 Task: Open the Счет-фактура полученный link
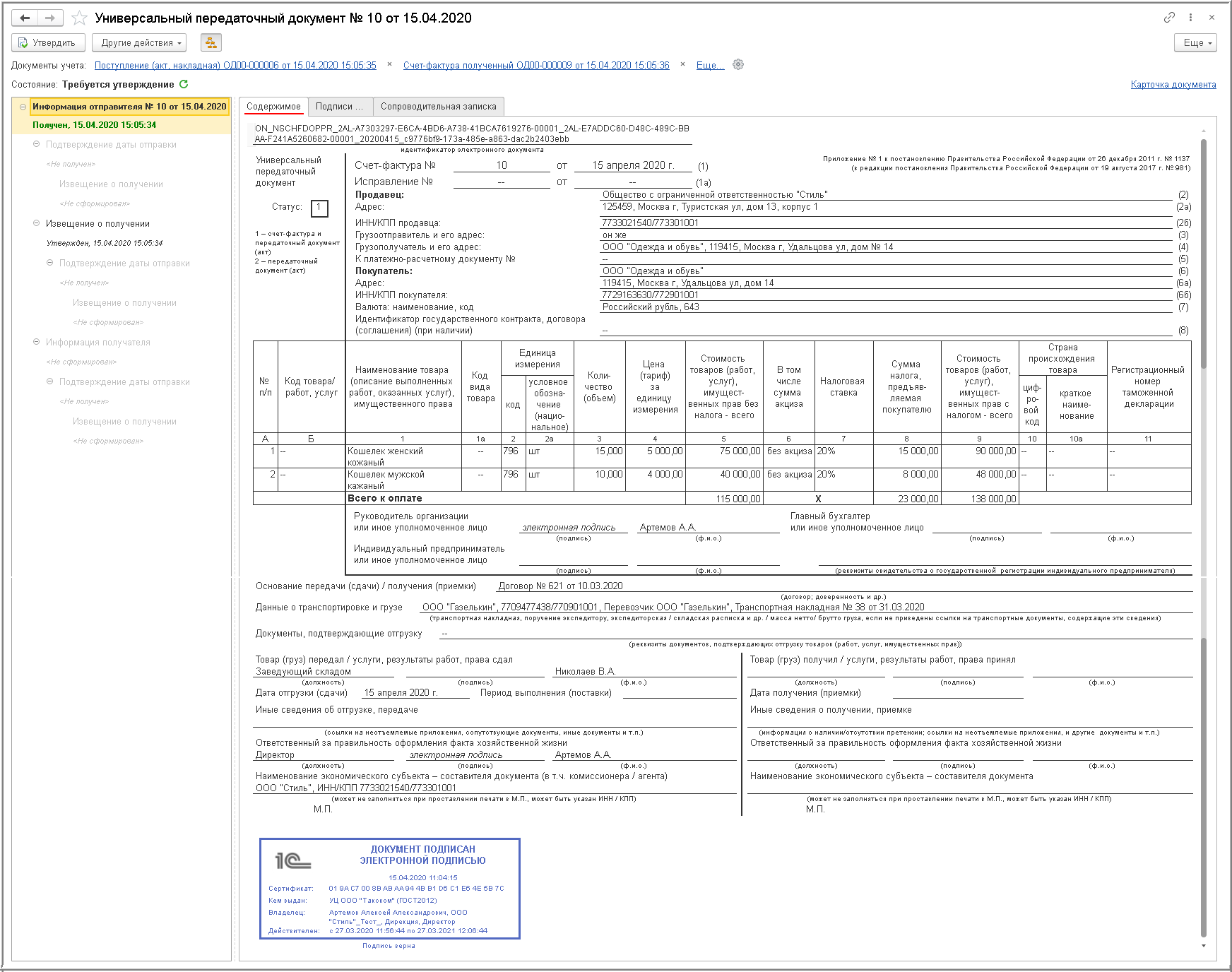[536, 65]
